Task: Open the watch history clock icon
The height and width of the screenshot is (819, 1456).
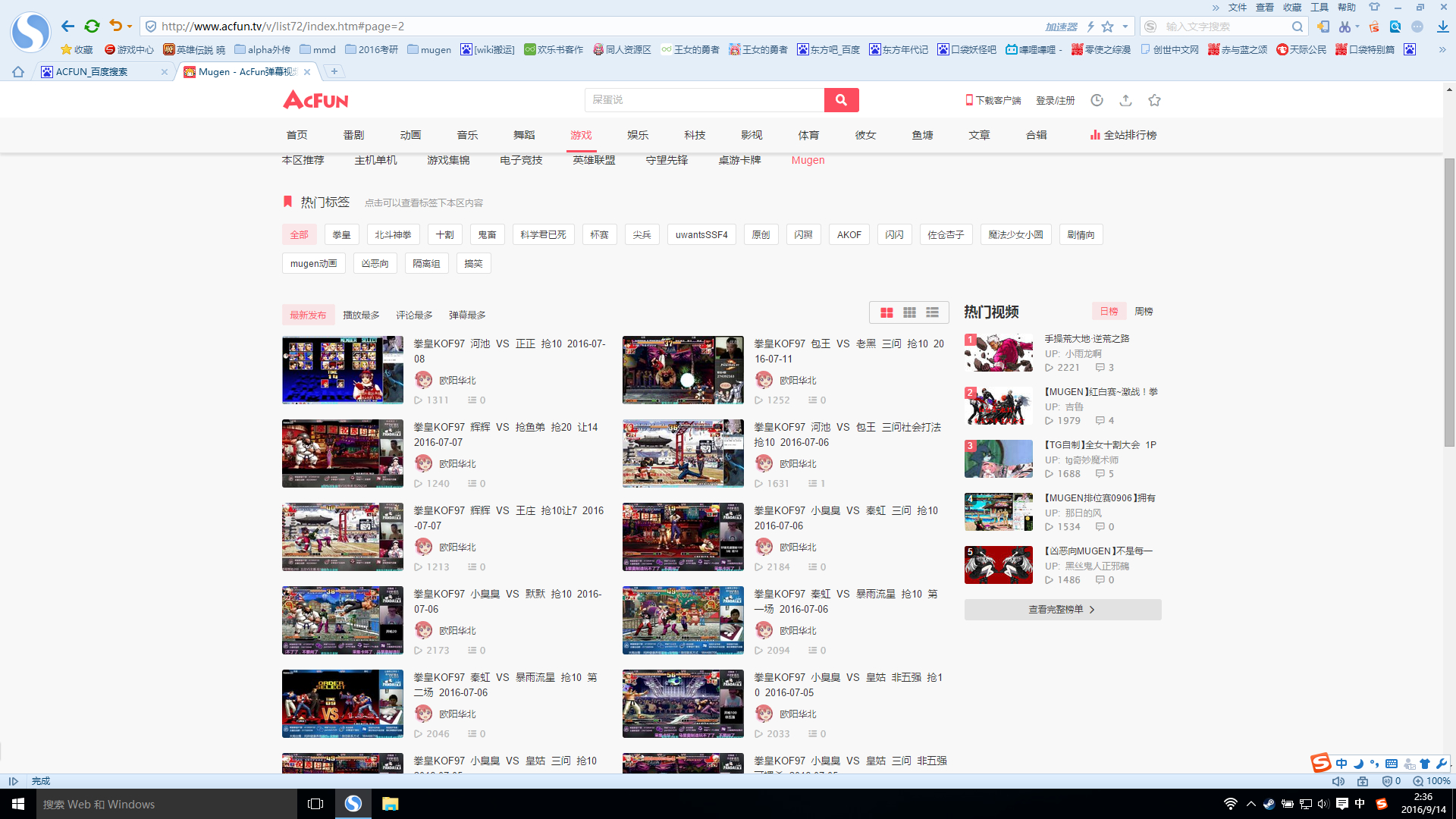Action: (x=1097, y=100)
